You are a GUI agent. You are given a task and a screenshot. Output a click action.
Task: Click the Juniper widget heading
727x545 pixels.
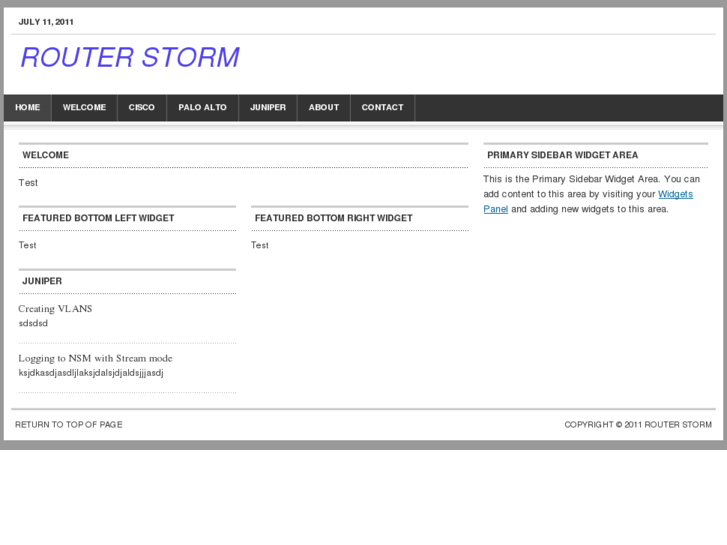pos(42,282)
